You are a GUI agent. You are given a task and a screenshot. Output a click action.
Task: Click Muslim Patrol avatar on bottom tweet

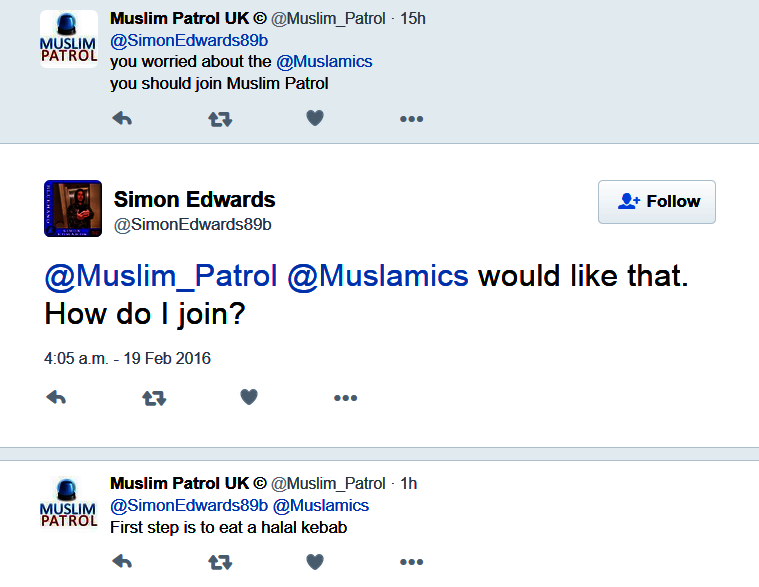(x=69, y=503)
